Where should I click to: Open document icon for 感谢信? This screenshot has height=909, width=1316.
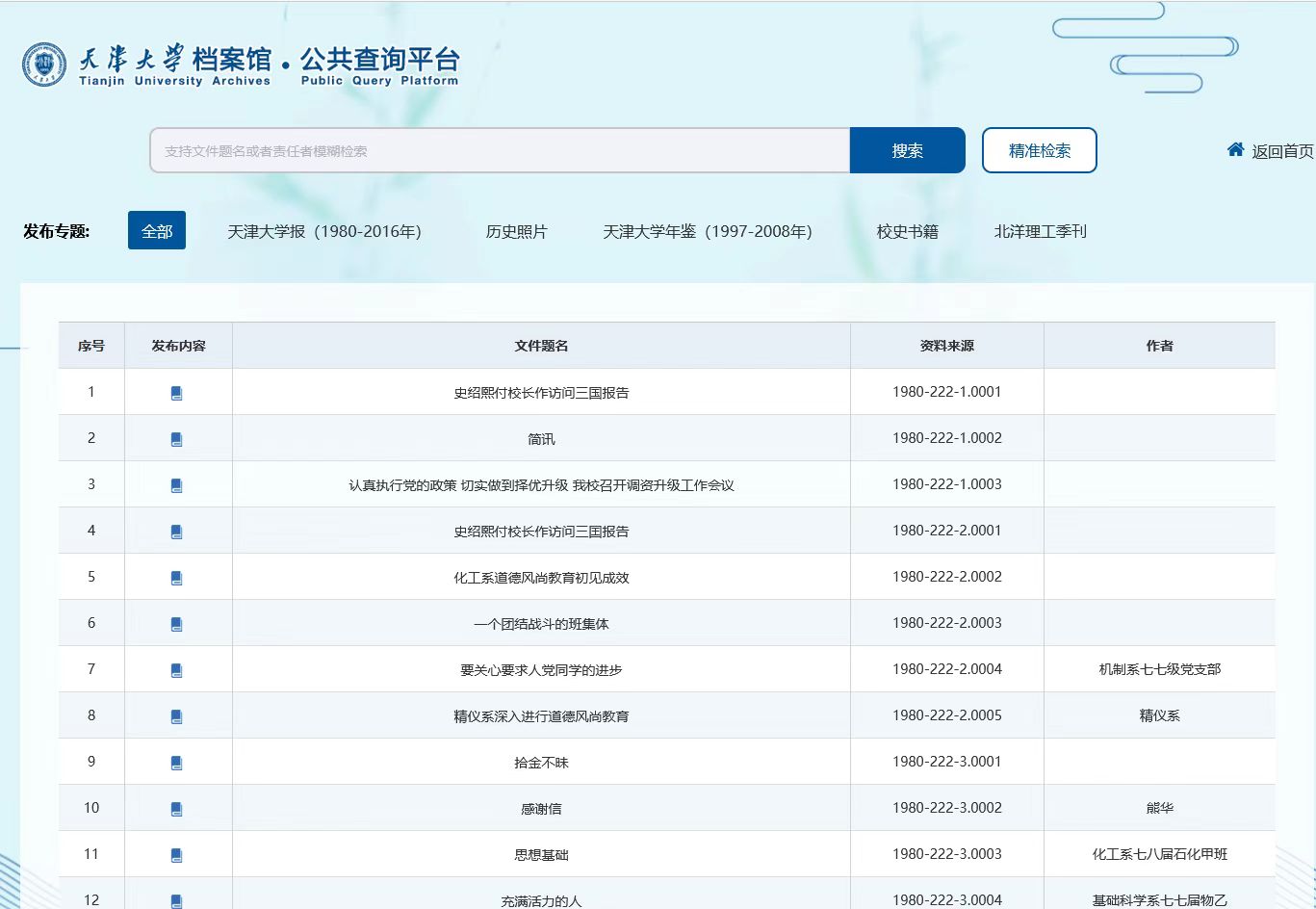(176, 809)
